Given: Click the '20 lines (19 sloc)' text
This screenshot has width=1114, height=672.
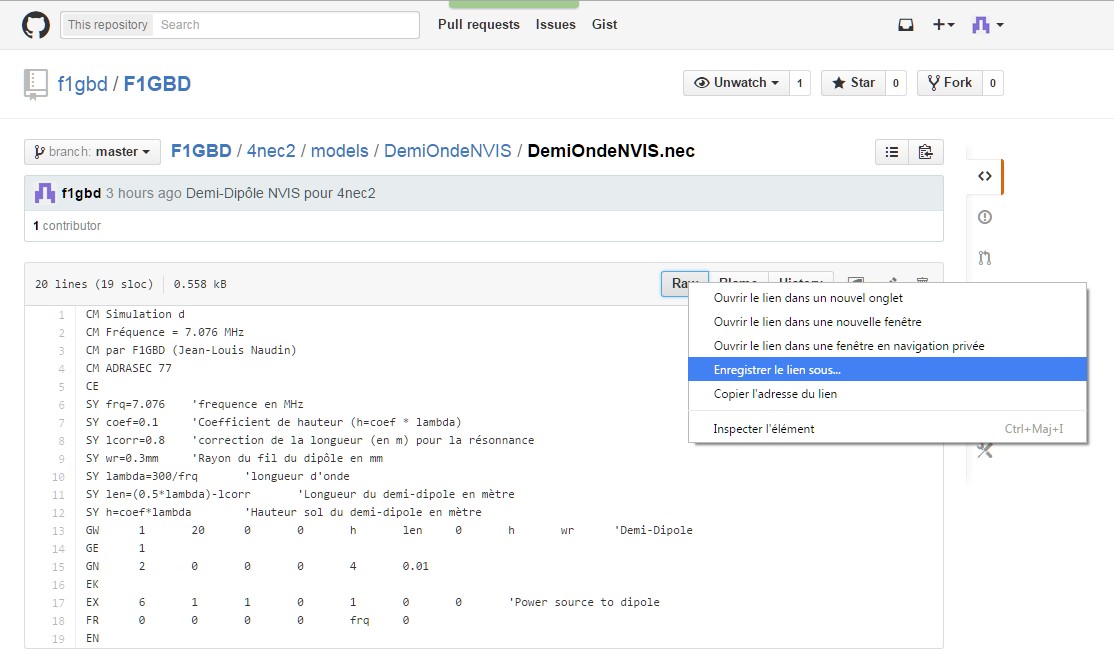Looking at the screenshot, I should 94,284.
